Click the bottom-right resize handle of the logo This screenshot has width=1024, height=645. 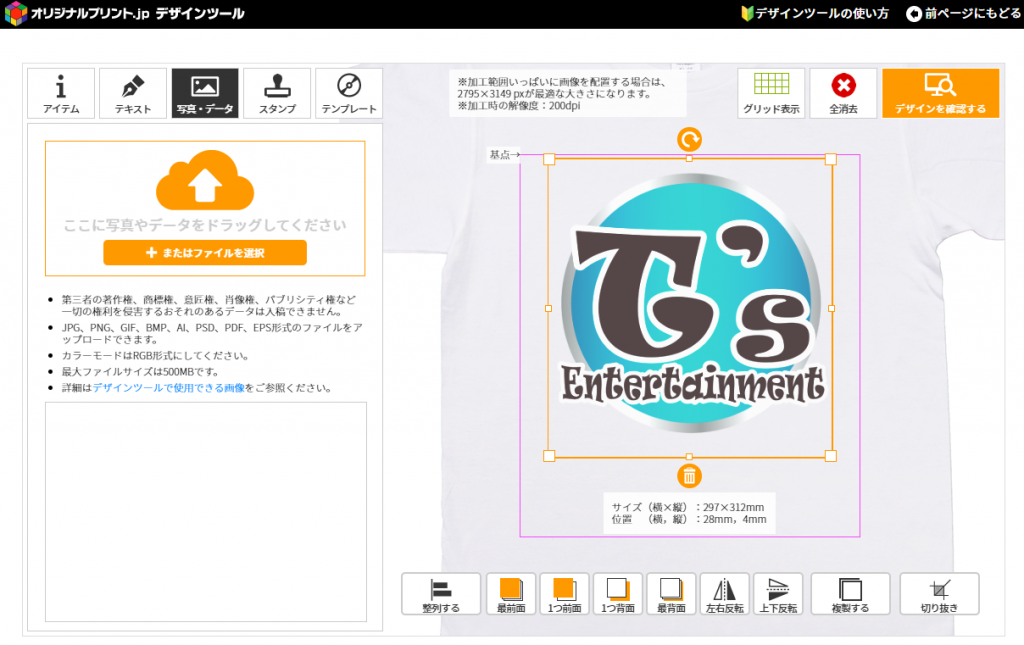831,456
